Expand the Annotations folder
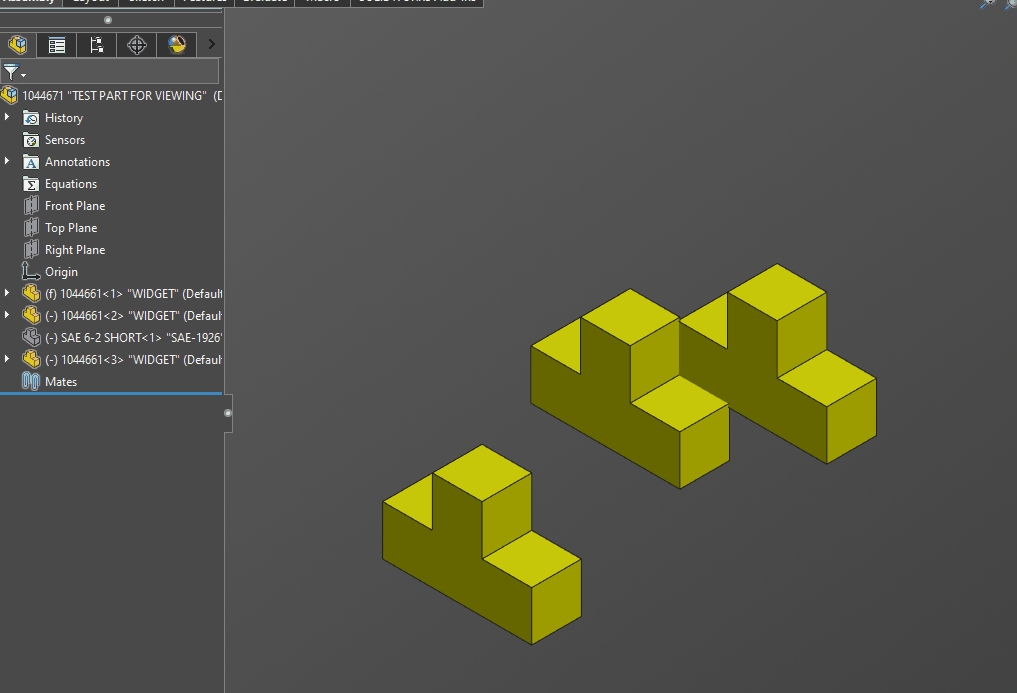Screen dimensions: 1017x693 tap(7, 162)
